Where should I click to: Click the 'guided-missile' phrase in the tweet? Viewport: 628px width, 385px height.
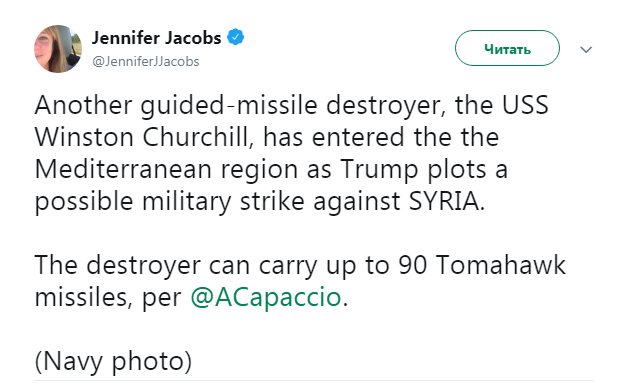[x=229, y=105]
